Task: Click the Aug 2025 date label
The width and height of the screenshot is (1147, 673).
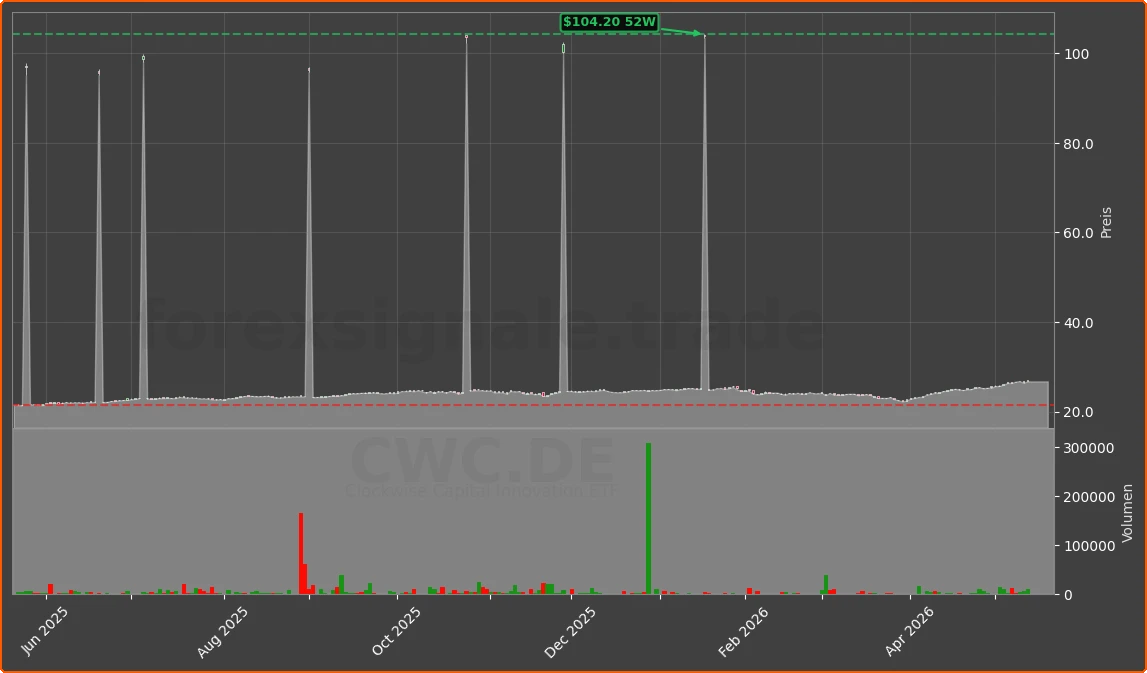Action: coord(222,632)
